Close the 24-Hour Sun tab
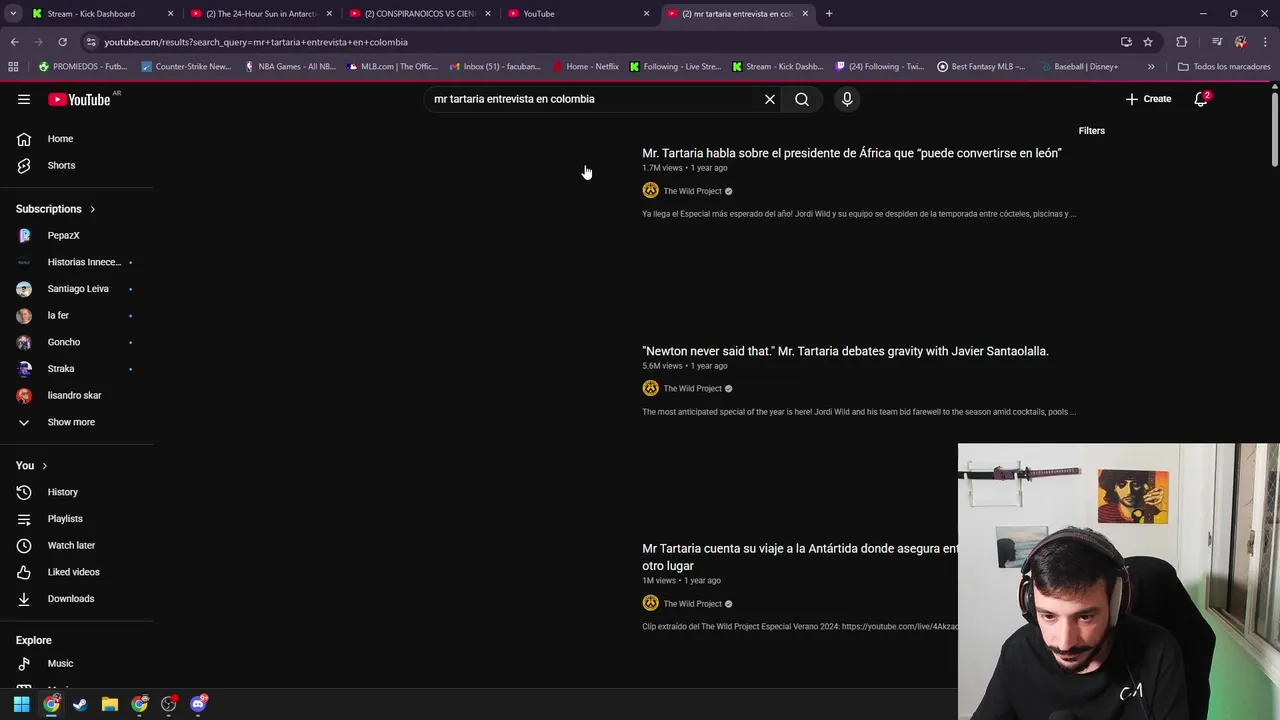The height and width of the screenshot is (720, 1280). tap(329, 14)
